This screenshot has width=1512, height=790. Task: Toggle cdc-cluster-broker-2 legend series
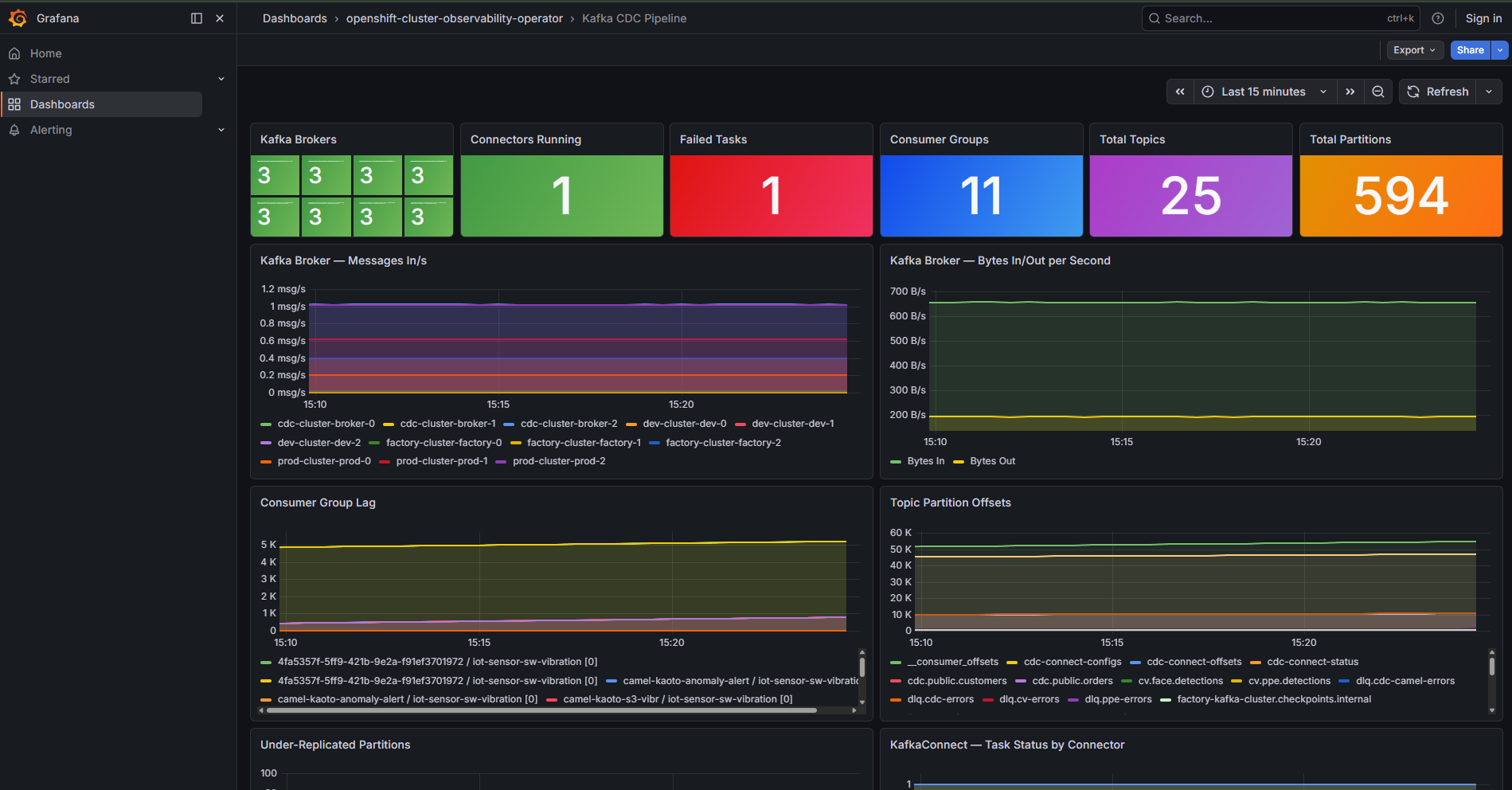[x=569, y=424]
